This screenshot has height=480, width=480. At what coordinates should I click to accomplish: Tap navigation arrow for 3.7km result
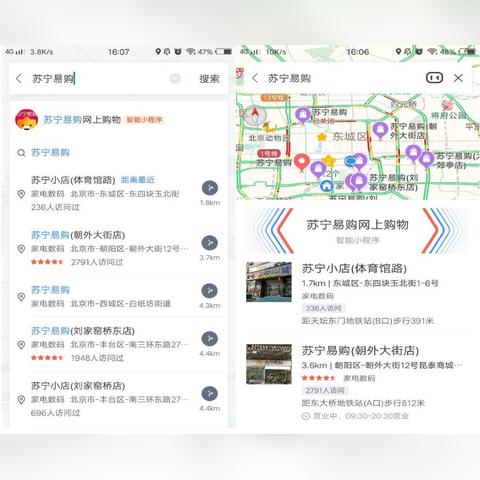210,243
